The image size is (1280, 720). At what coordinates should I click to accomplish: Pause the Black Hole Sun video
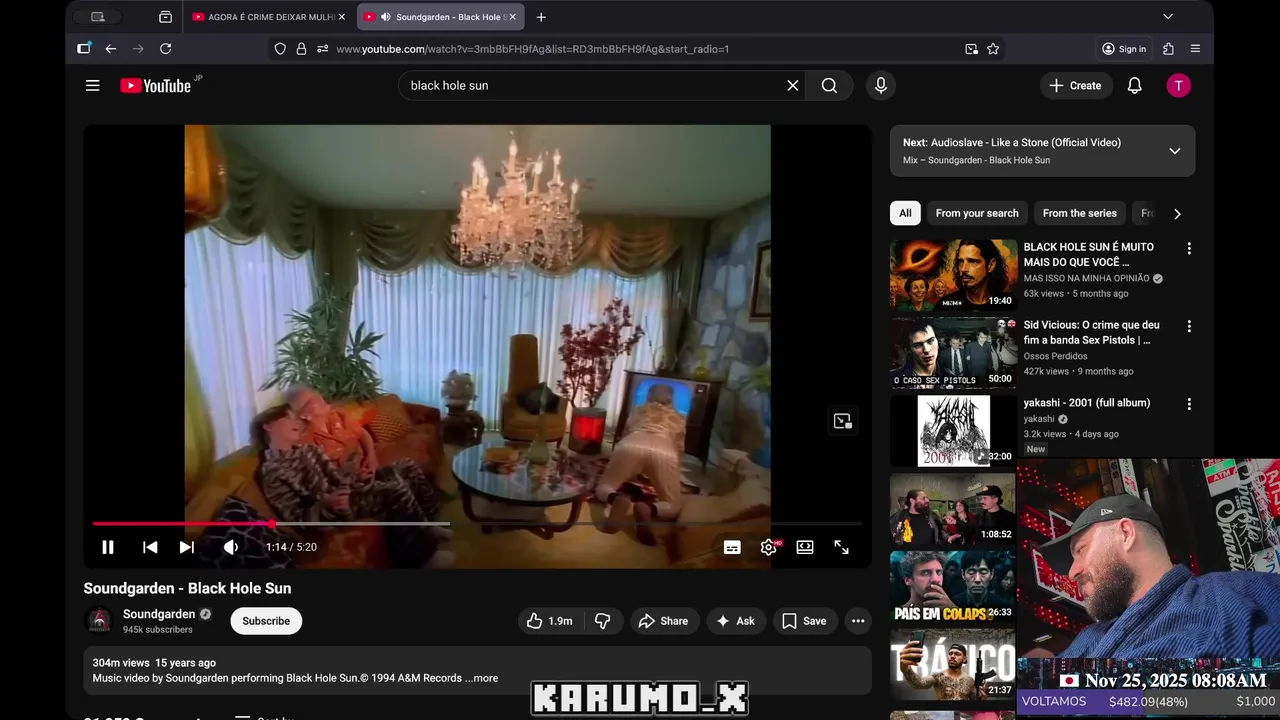click(108, 547)
